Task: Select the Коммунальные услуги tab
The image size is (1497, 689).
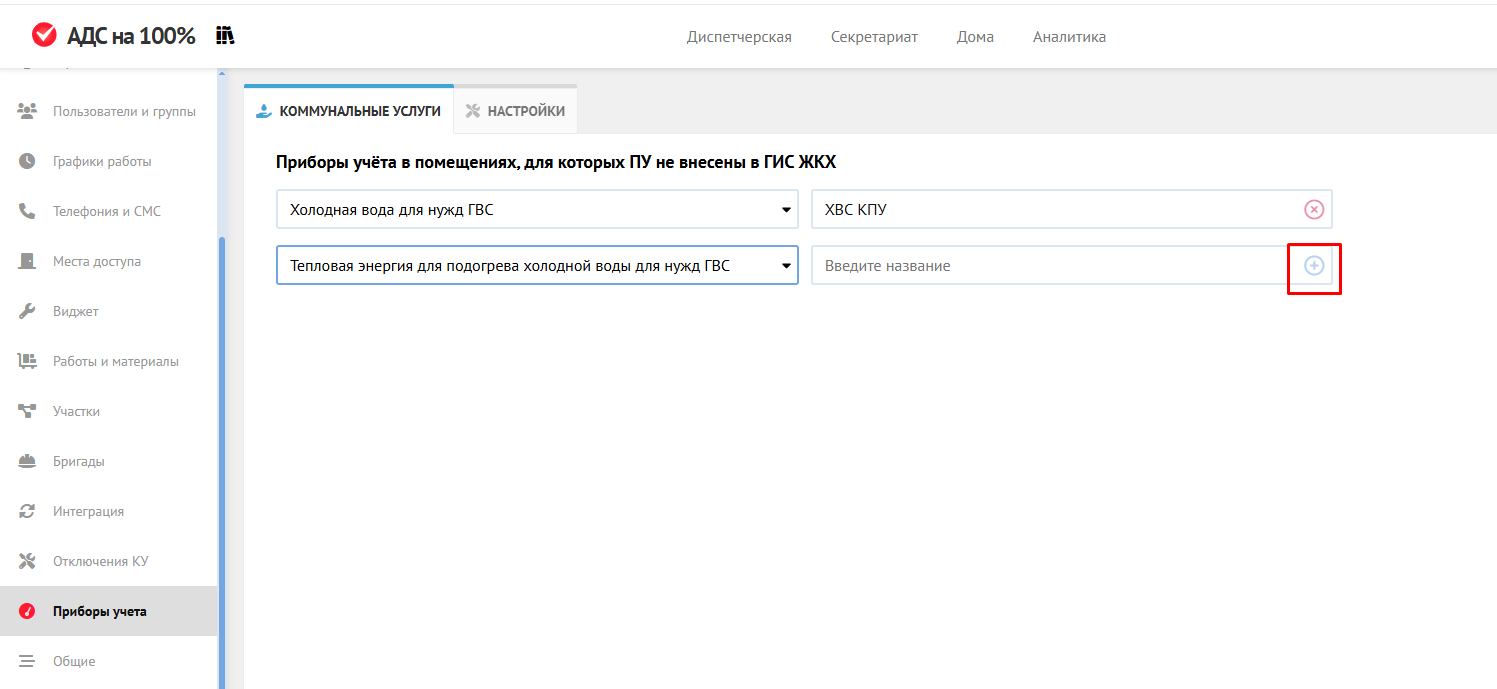Action: pyautogui.click(x=349, y=111)
